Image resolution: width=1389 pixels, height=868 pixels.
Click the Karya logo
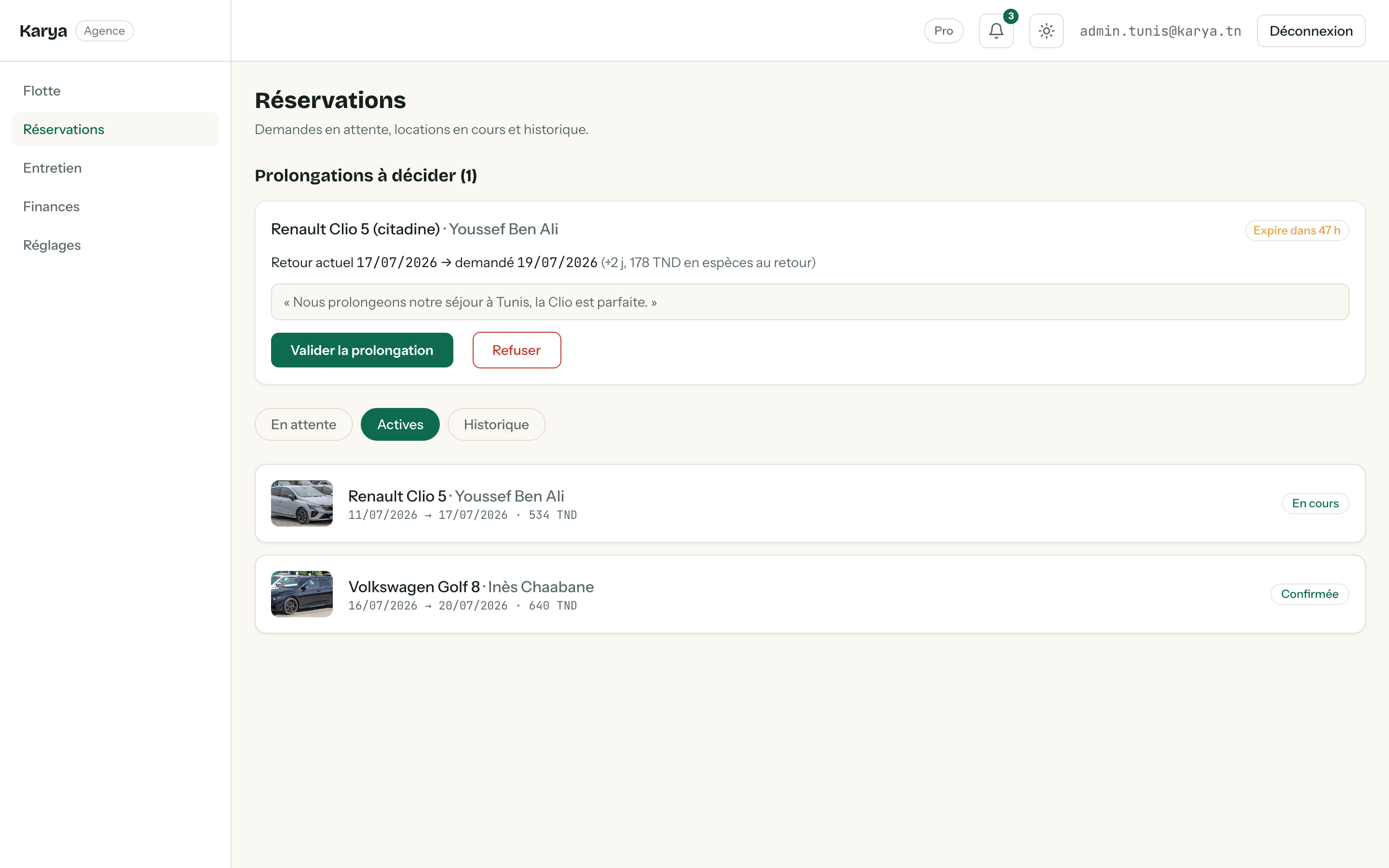click(43, 31)
